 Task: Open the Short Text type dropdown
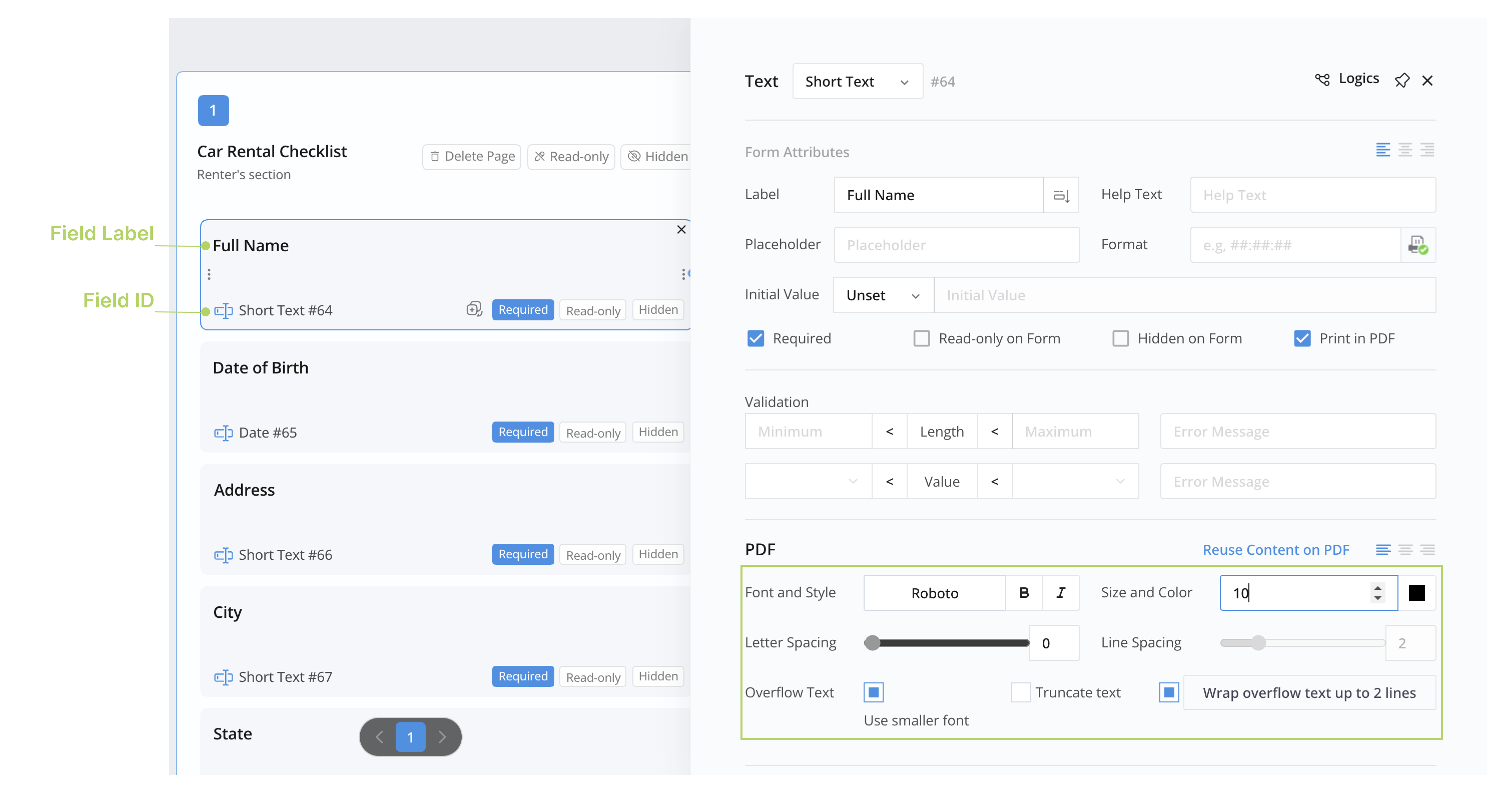point(857,82)
